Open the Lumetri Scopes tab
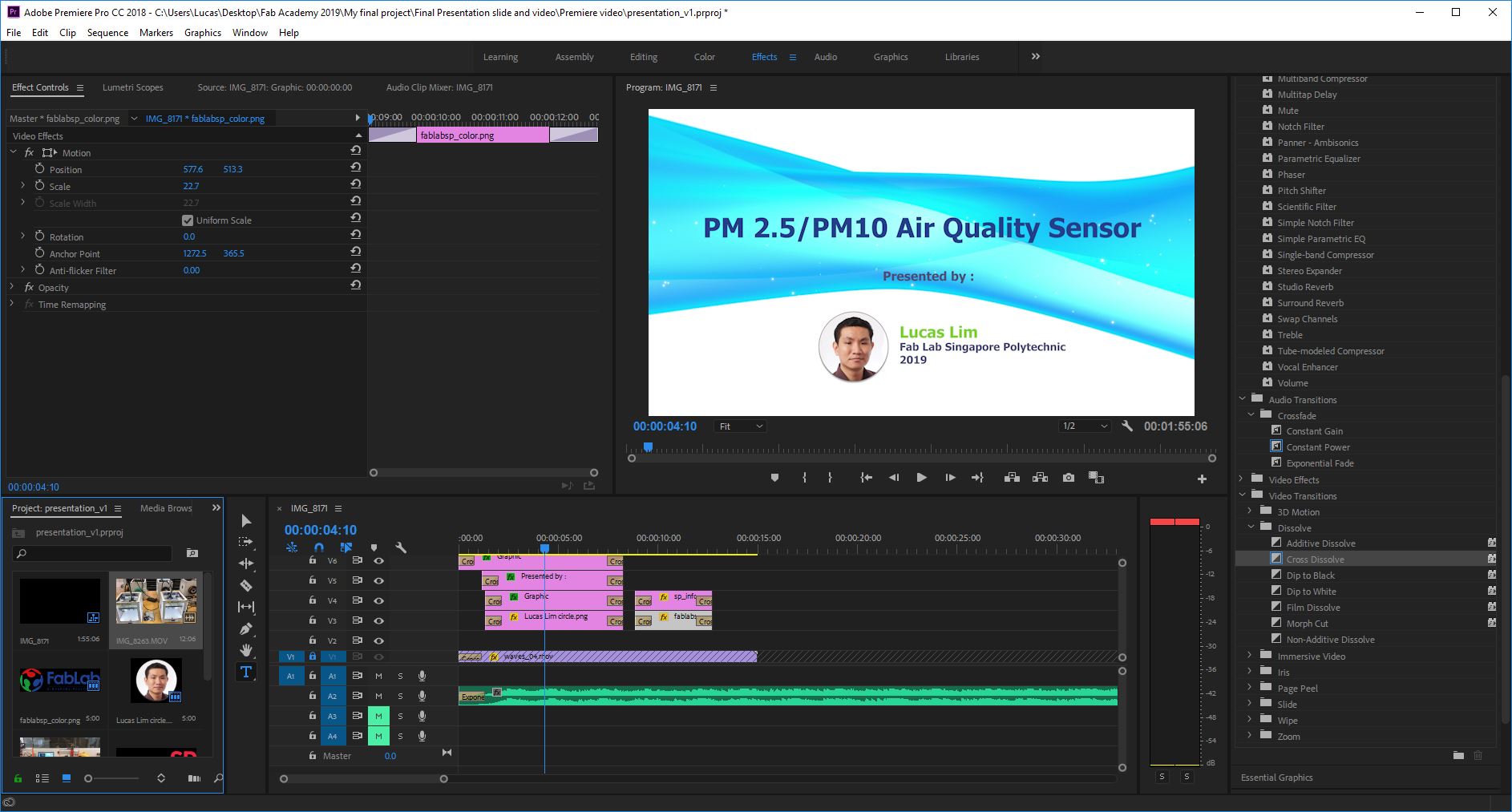 [x=132, y=87]
